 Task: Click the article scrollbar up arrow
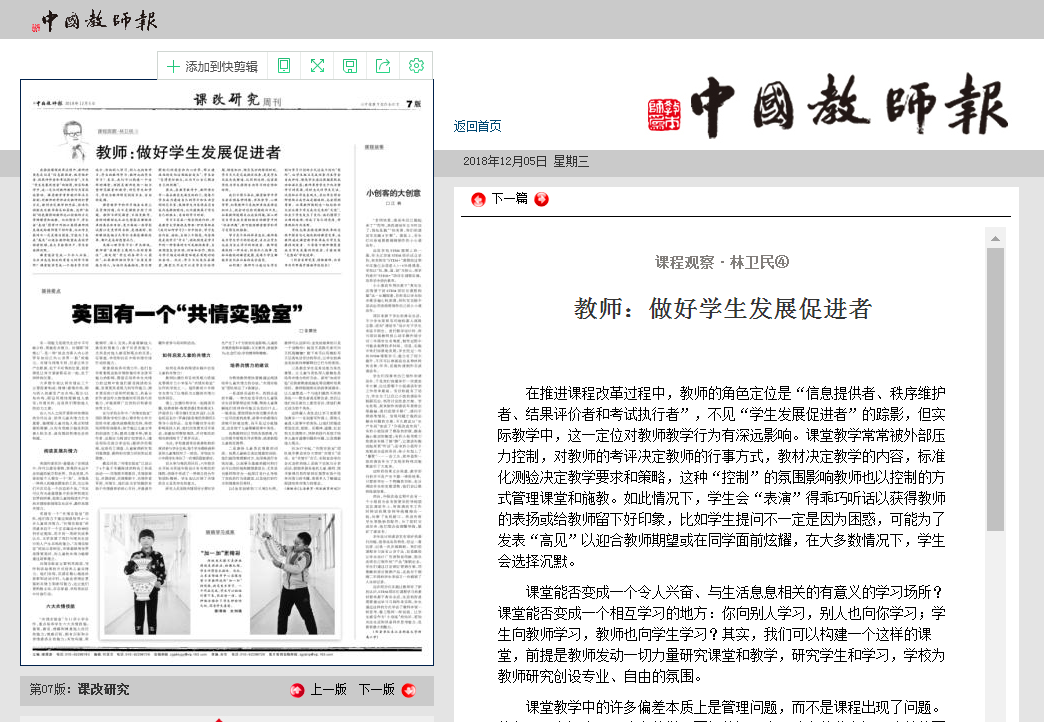pos(995,238)
